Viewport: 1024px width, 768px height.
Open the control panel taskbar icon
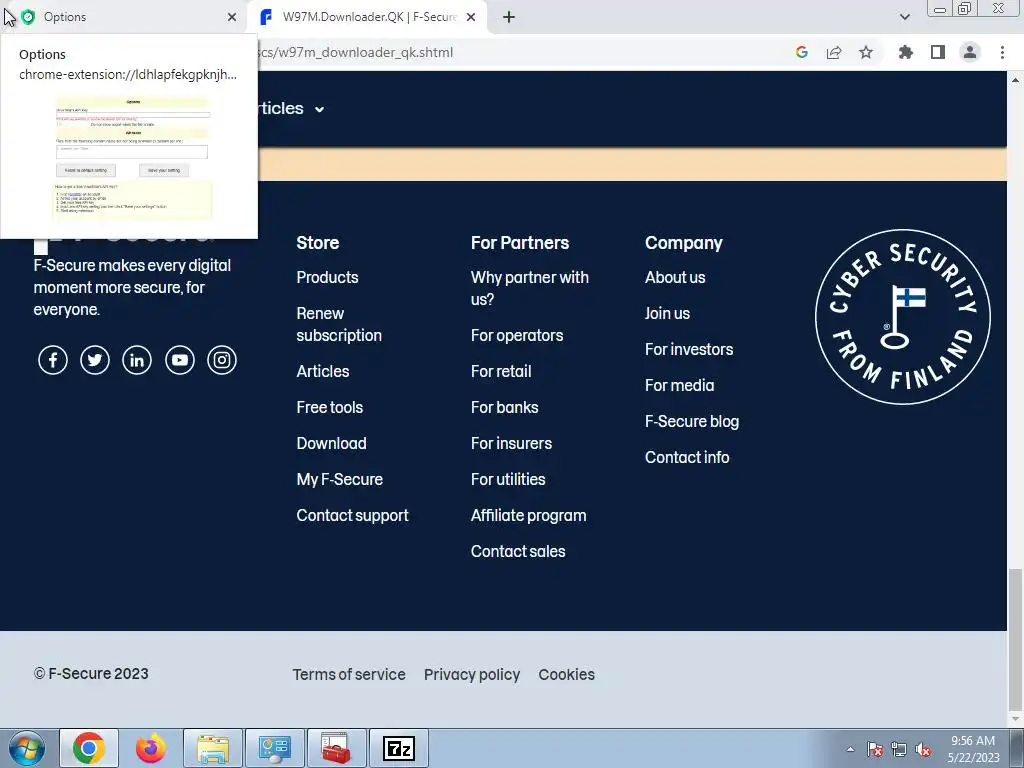point(274,748)
